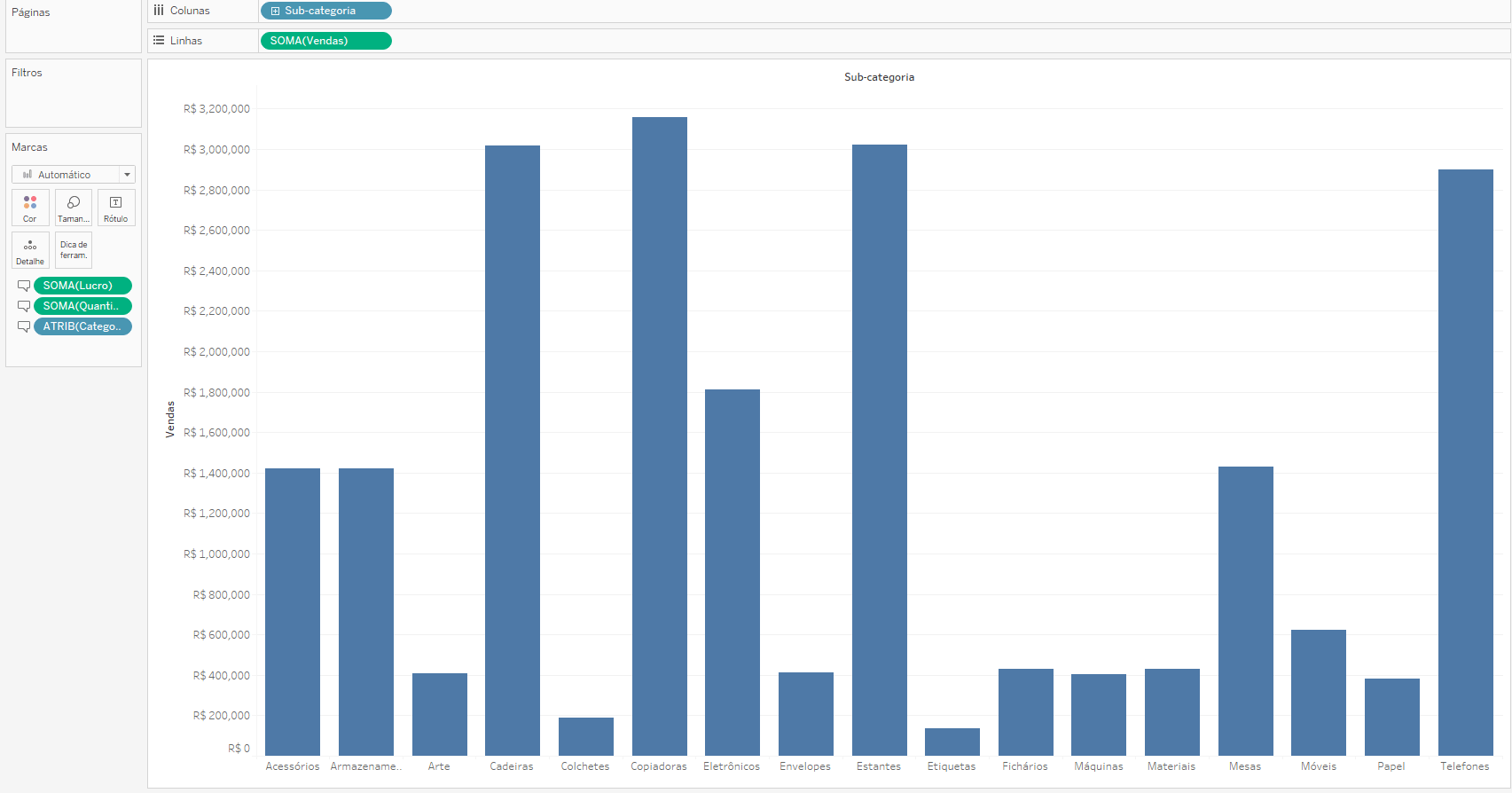Click the Fichários axis label
Screen dimensions: 1512x793
point(1025,766)
